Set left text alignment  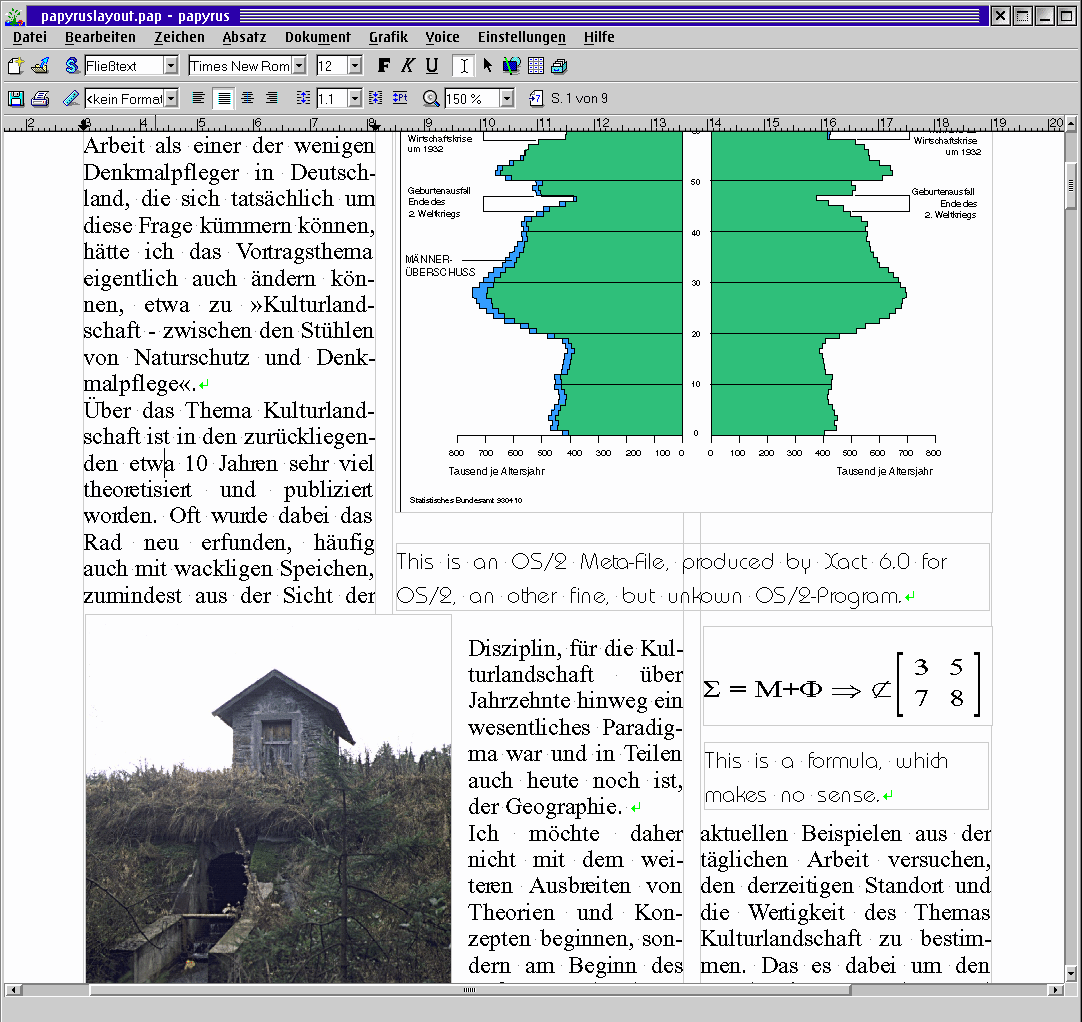click(x=199, y=98)
